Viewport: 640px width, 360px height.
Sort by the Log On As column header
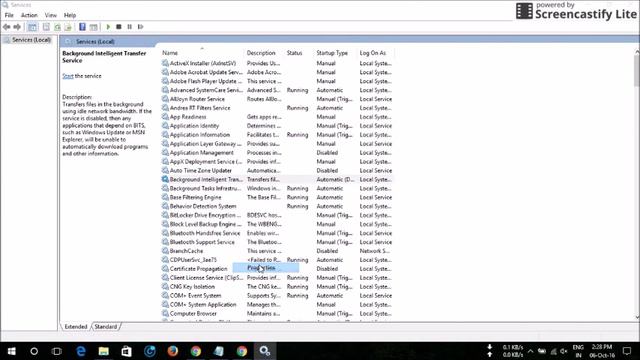[373, 53]
